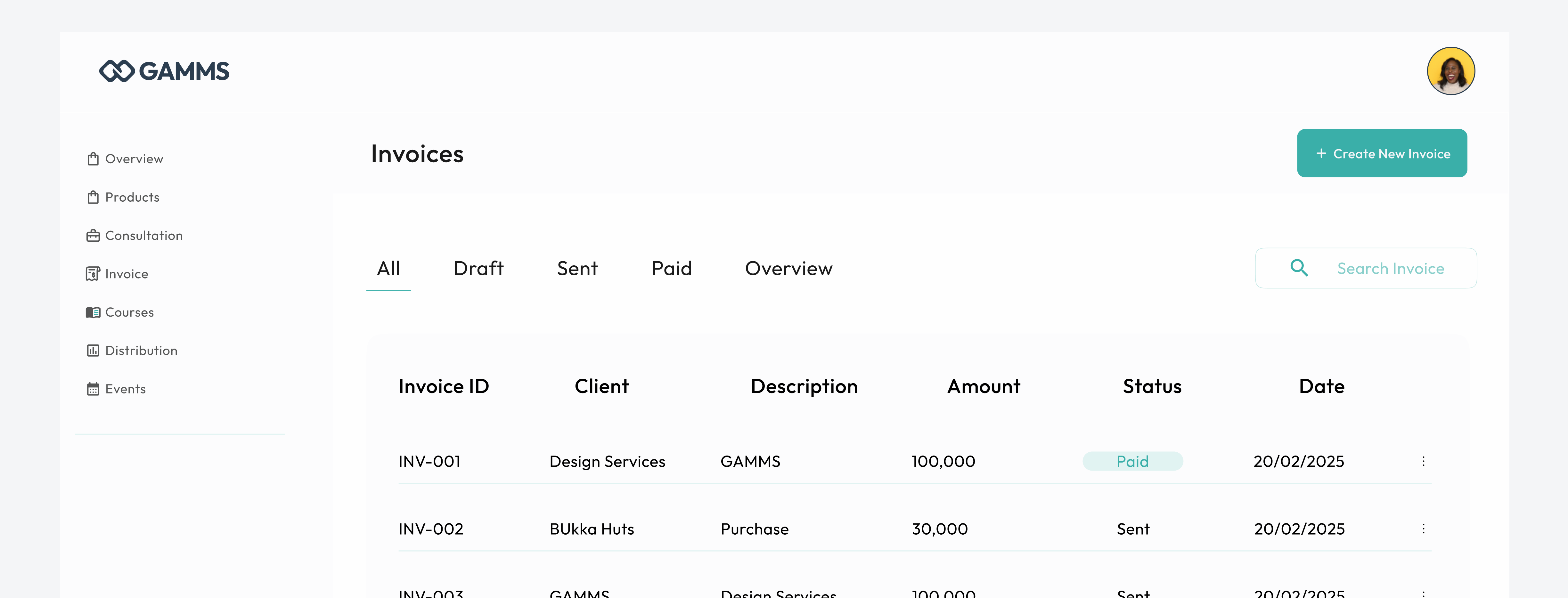Select invoice ID INV-001
The width and height of the screenshot is (1568, 598).
(x=429, y=461)
